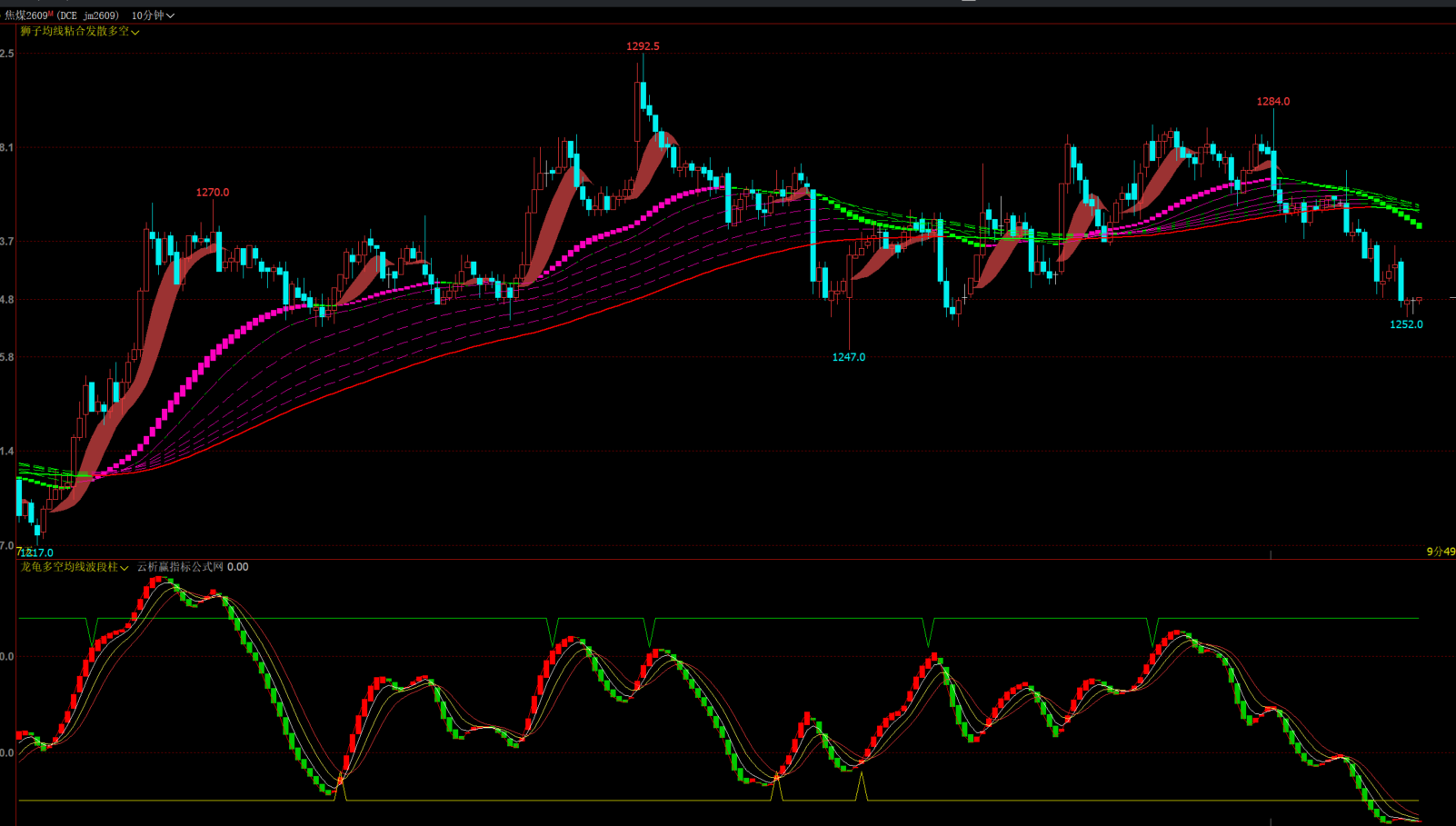Select the 1270.0 peak price marker
The height and width of the screenshot is (826, 1456).
[x=213, y=193]
